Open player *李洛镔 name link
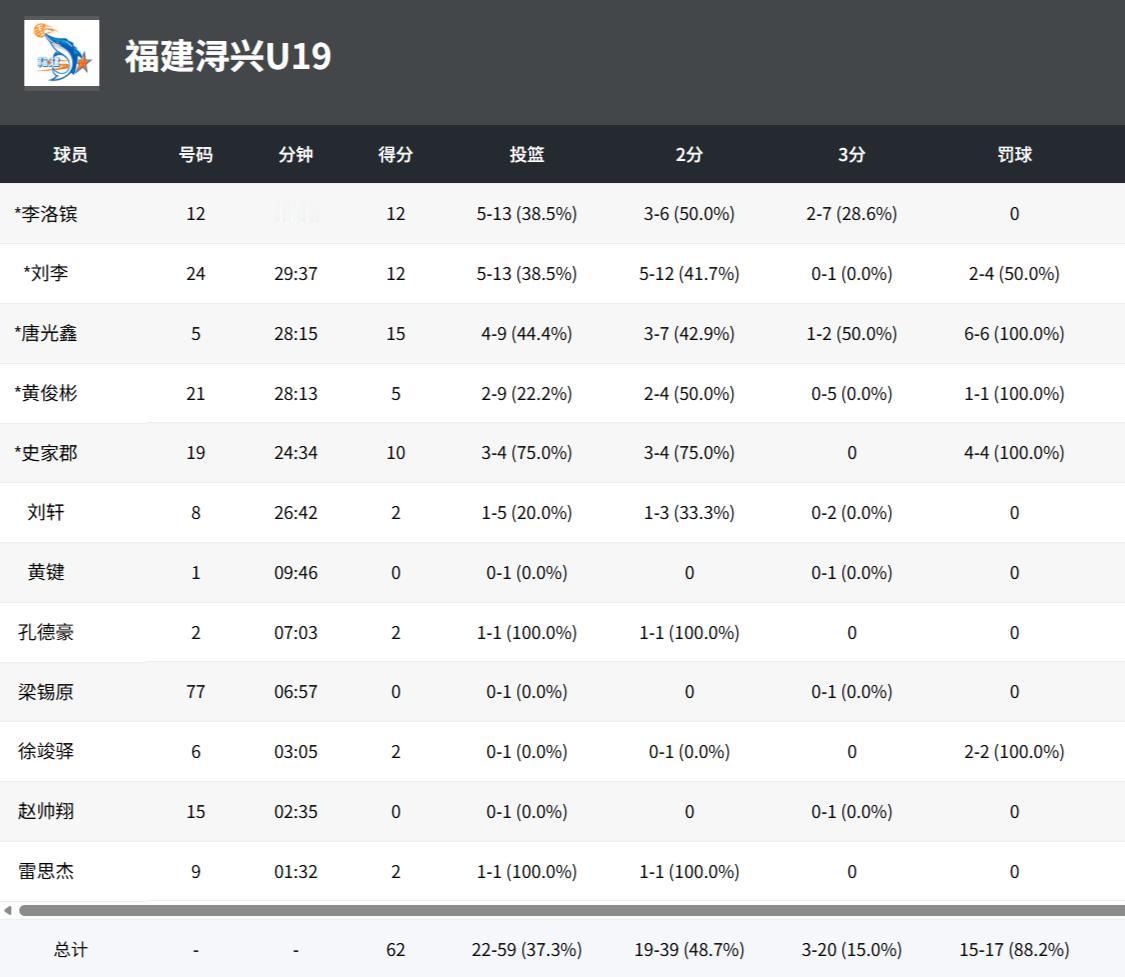Screen dimensions: 1125x977 coord(46,214)
